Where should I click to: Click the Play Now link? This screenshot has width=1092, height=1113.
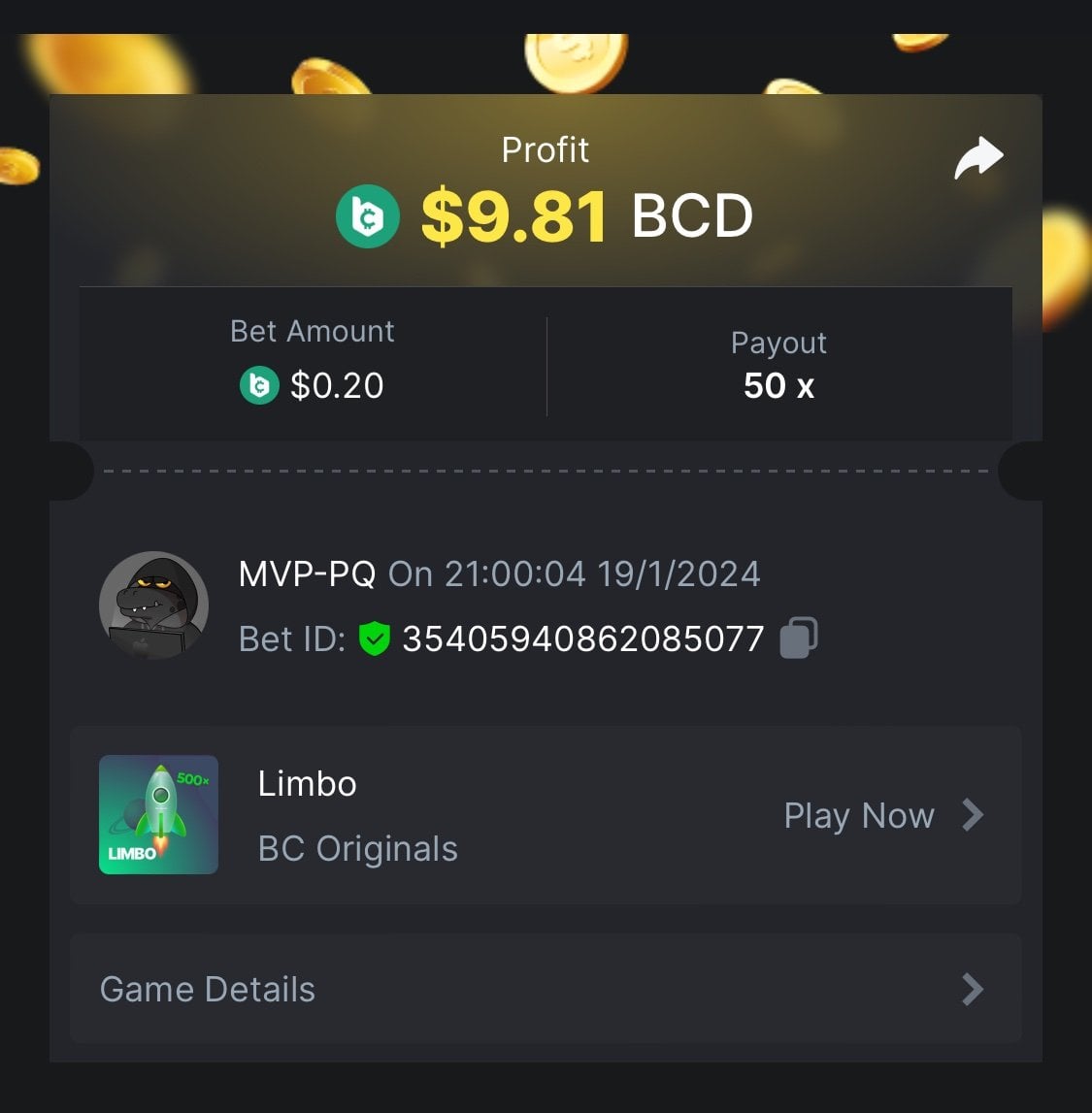[x=859, y=815]
